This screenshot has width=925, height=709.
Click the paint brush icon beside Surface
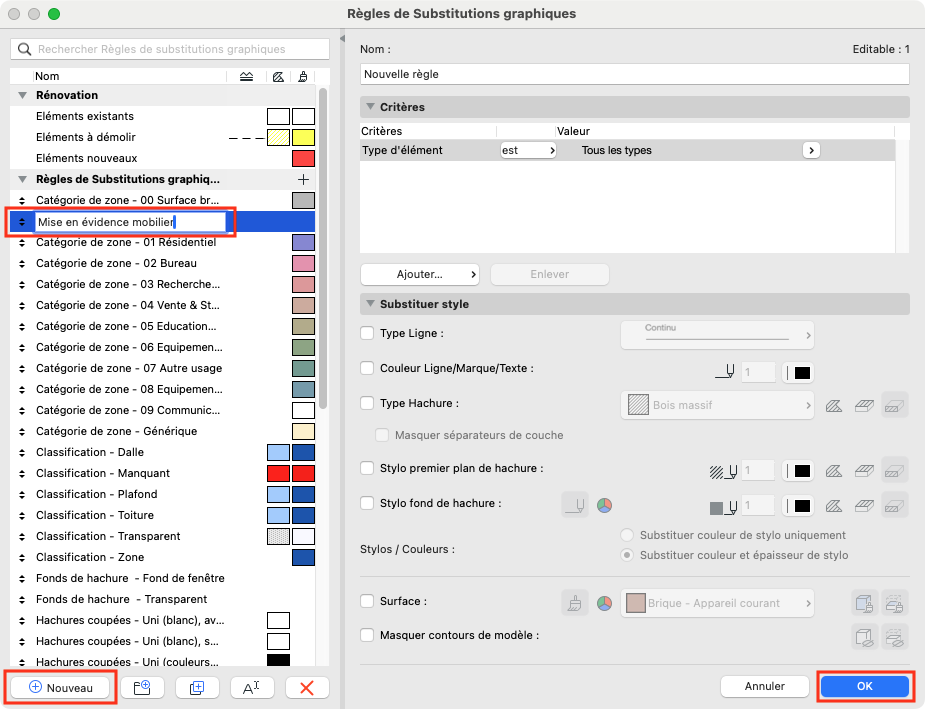(575, 603)
